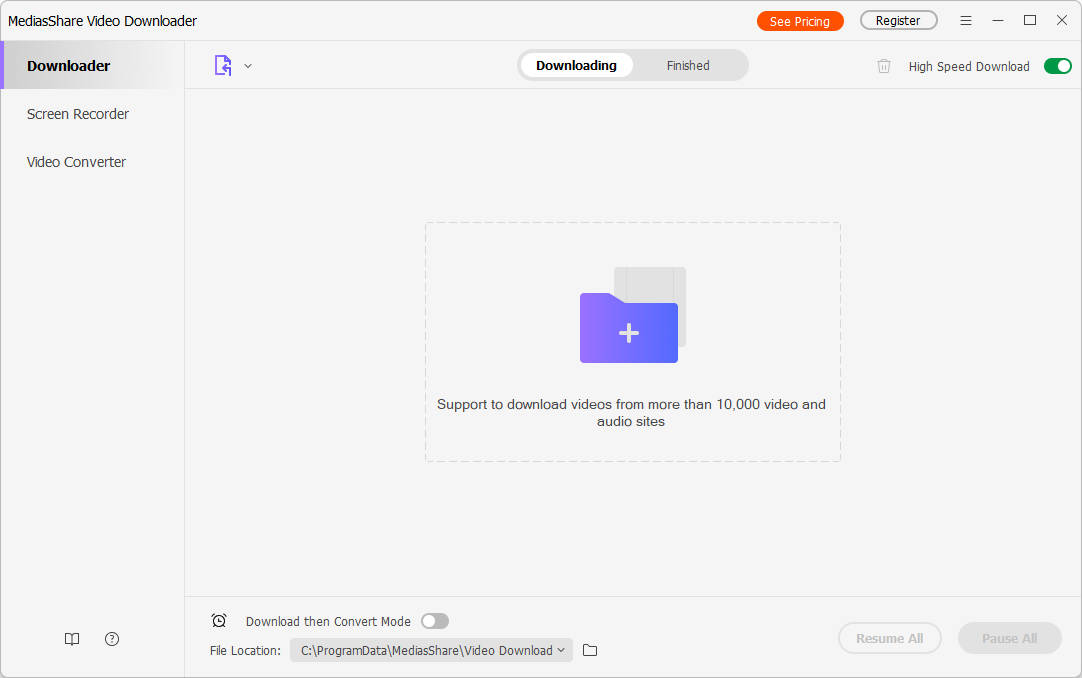This screenshot has height=678, width=1082.
Task: Click the paste URL download icon
Action: [222, 65]
